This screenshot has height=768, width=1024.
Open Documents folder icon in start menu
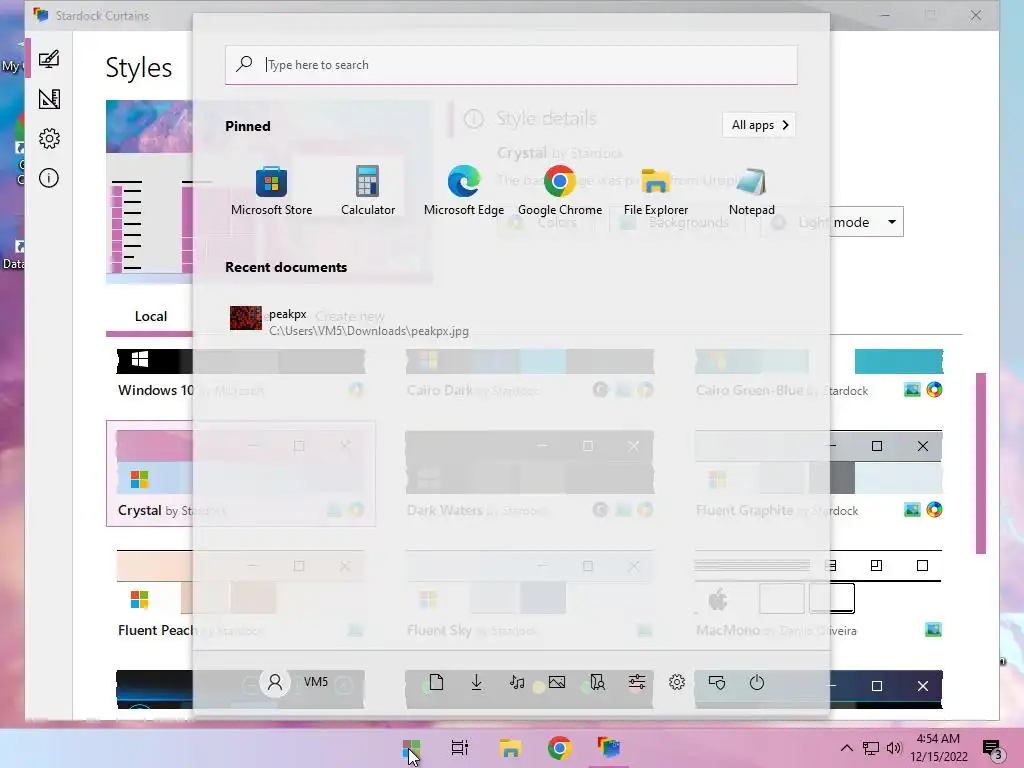tap(436, 682)
